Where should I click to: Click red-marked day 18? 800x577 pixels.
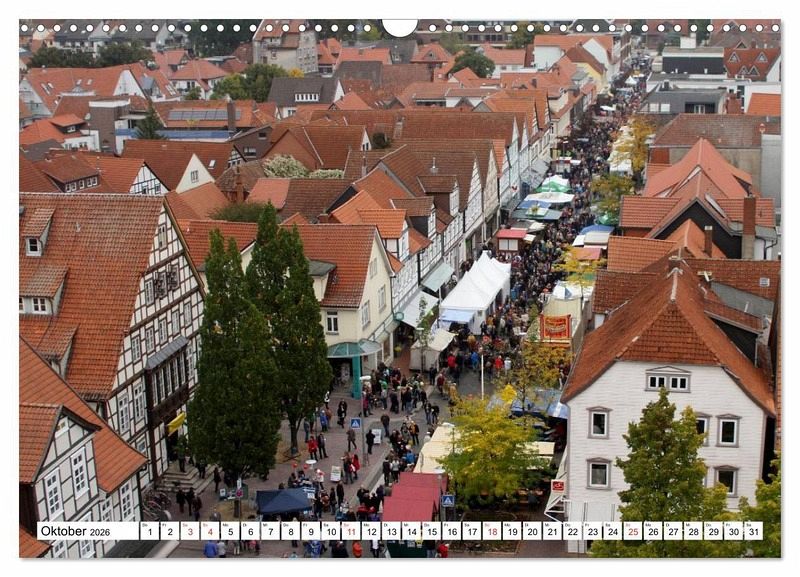pyautogui.click(x=491, y=531)
